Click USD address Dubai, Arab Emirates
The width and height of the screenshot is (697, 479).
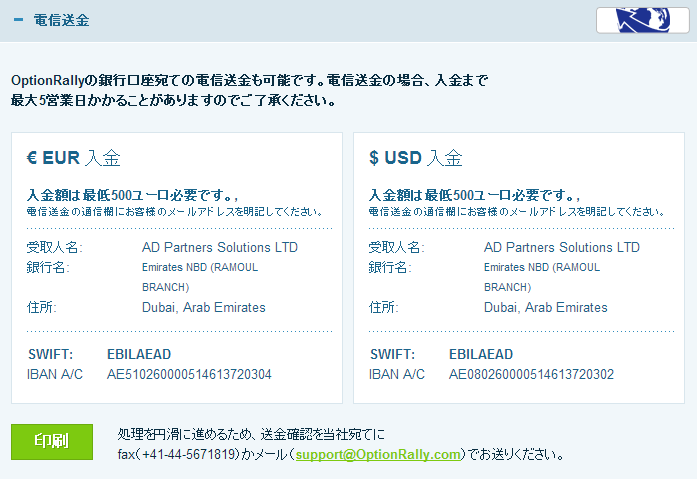(x=545, y=307)
